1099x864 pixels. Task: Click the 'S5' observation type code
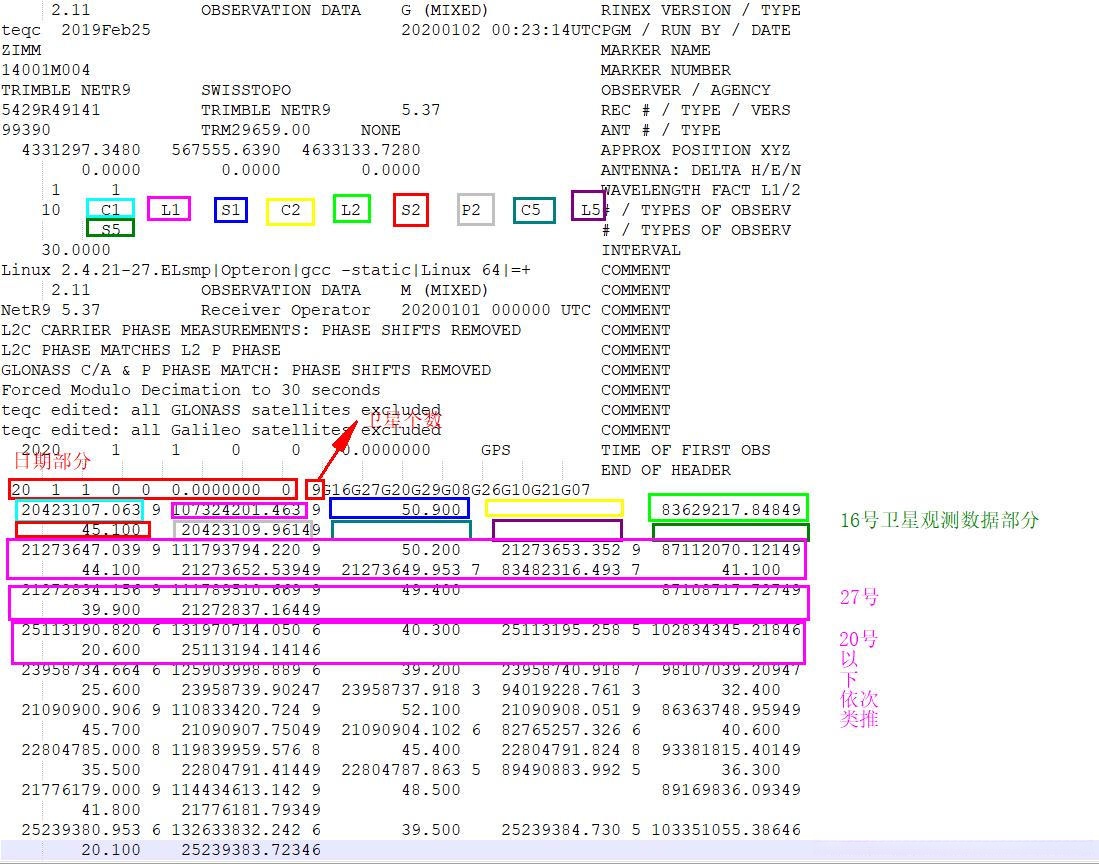tap(110, 228)
